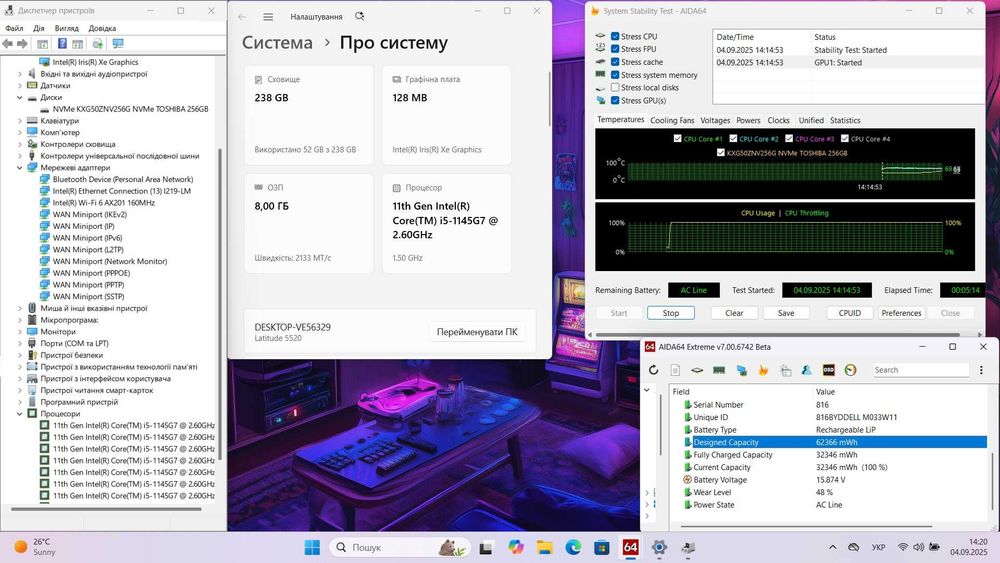Open the gauge benchmark icon in AIDA64 toolbar
The height and width of the screenshot is (563, 1000).
click(850, 370)
